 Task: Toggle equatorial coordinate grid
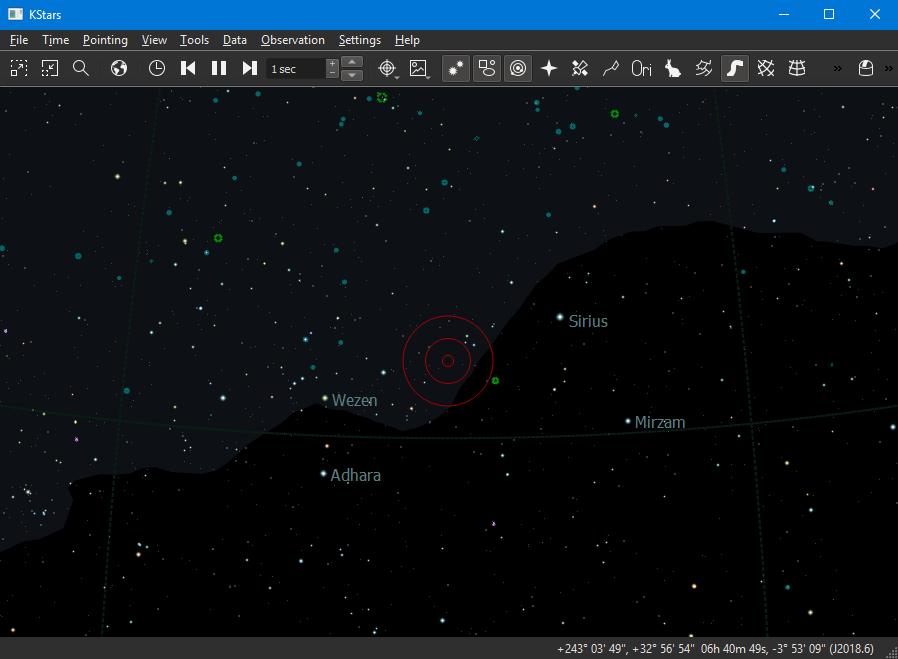pyautogui.click(x=766, y=69)
